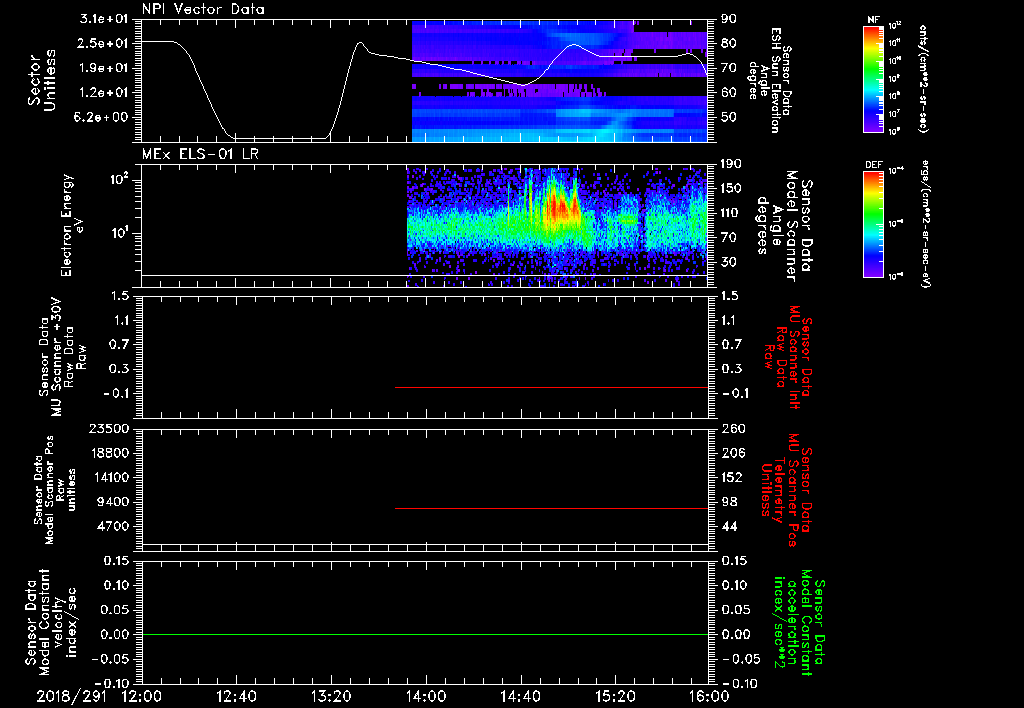Viewport: 1024px width, 708px height.
Task: Click the 4700 scanner position tick value
Action: [112, 526]
